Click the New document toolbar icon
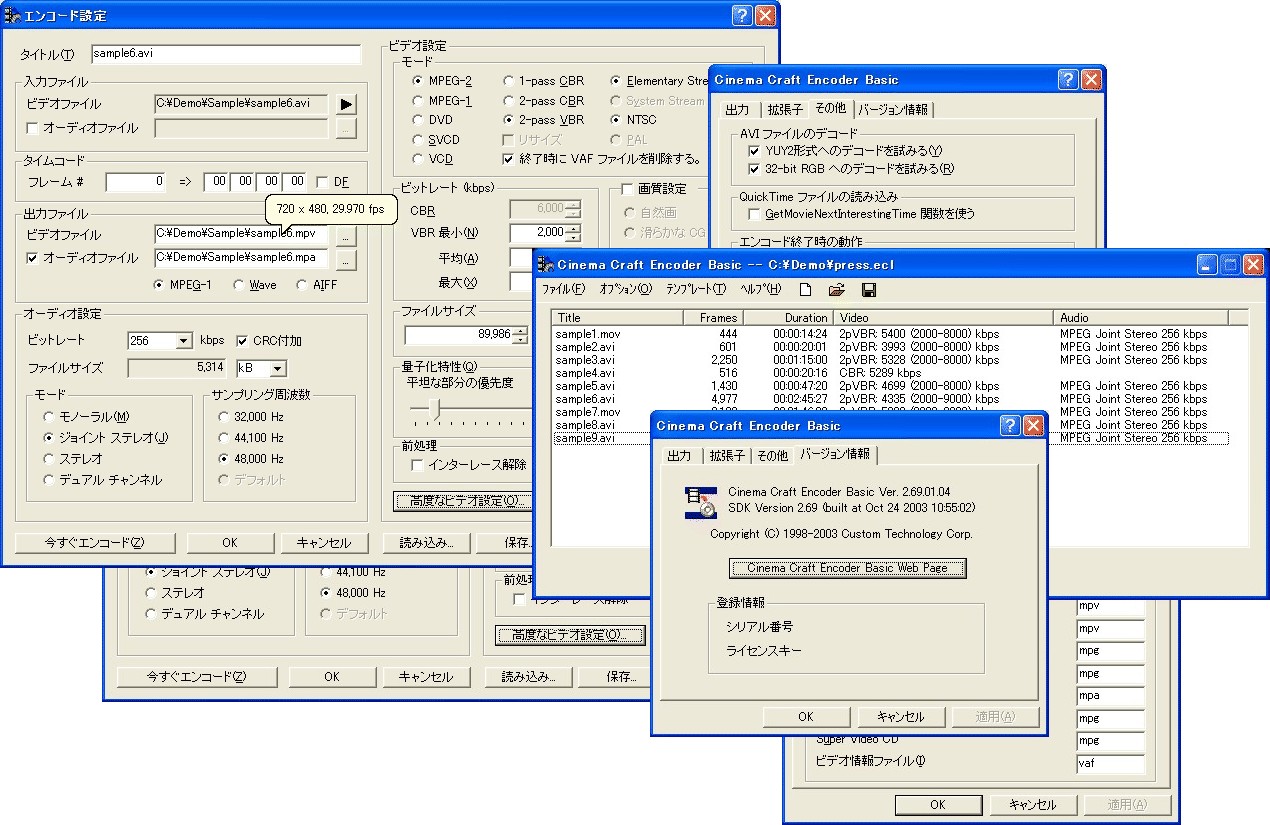Viewport: 1270px width, 825px height. (805, 290)
